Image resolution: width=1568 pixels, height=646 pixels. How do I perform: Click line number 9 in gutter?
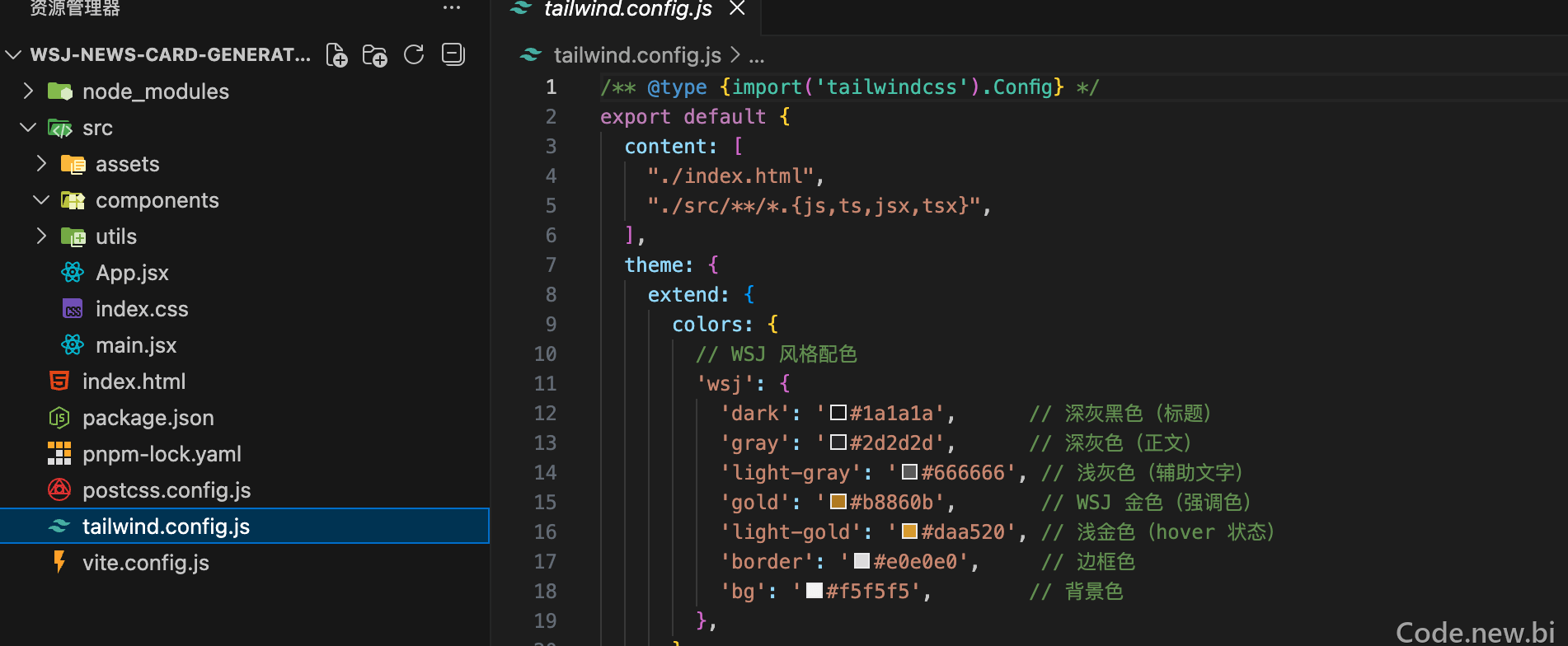(551, 325)
